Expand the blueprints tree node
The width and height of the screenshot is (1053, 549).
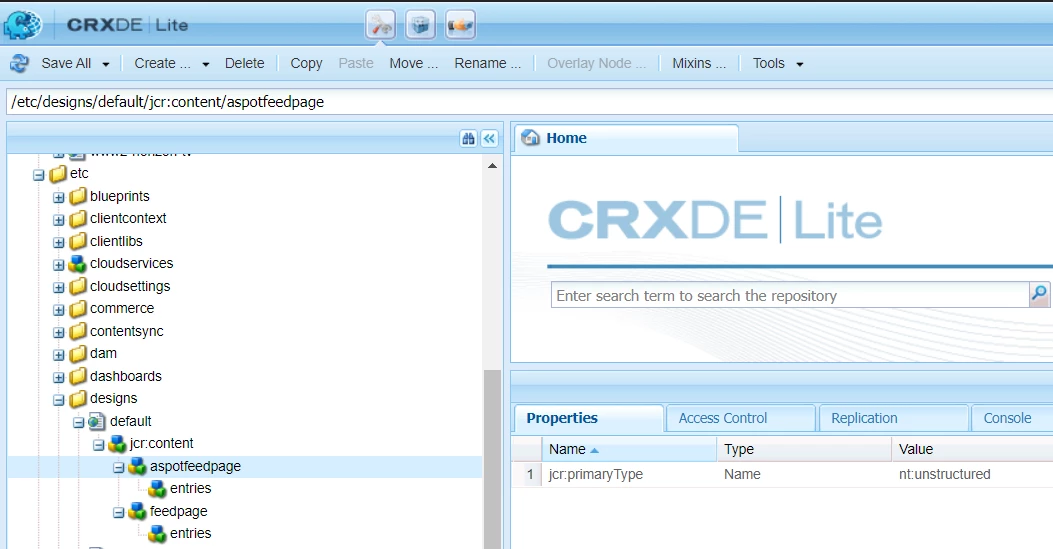(x=59, y=197)
